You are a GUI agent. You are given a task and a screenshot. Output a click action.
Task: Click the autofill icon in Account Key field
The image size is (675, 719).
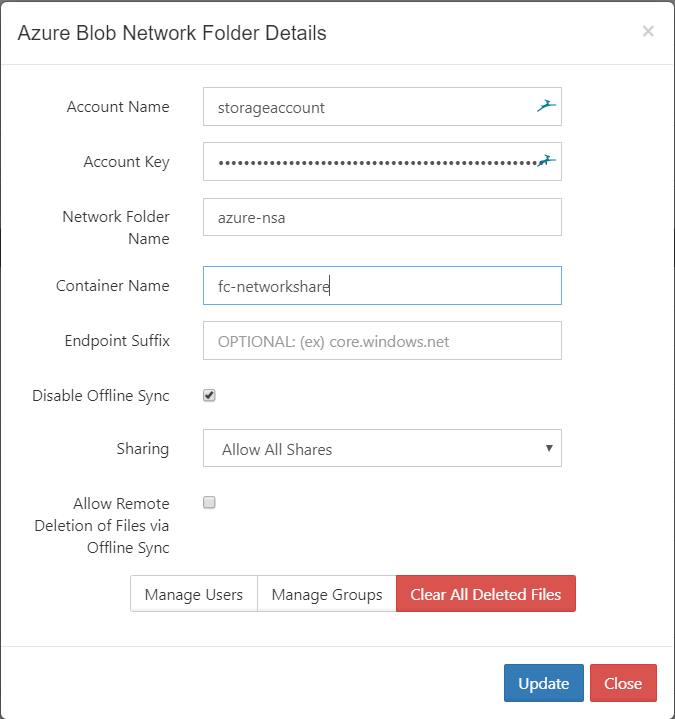tap(546, 160)
